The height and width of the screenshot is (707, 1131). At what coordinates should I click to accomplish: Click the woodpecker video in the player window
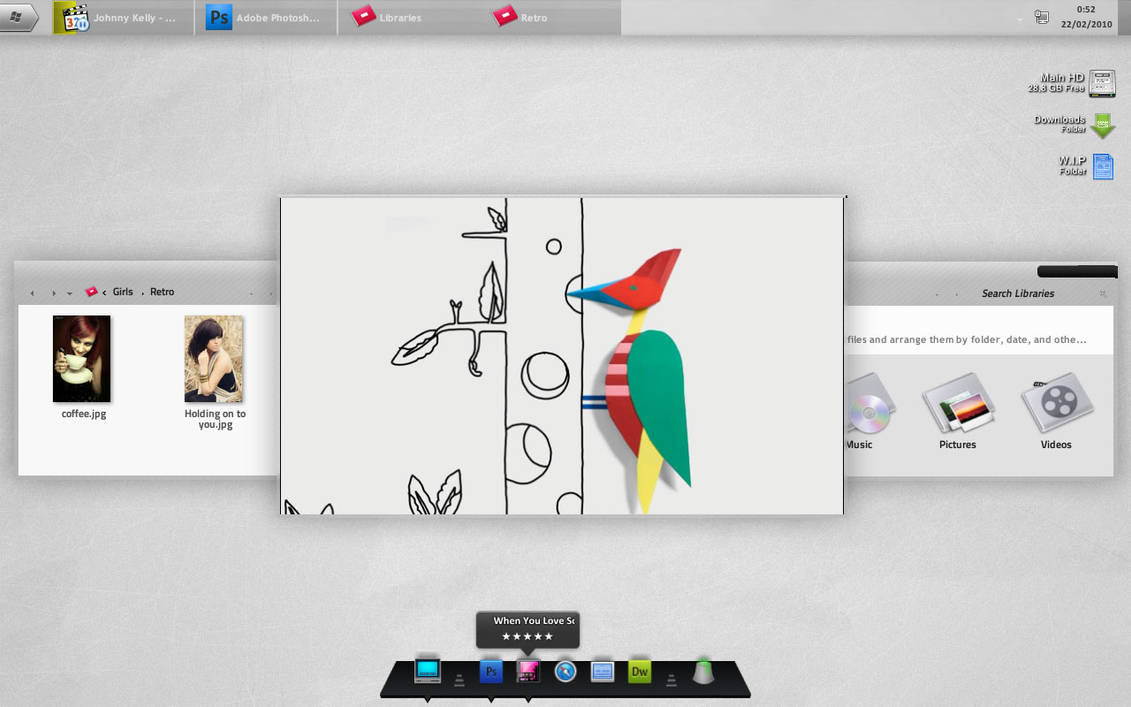562,356
